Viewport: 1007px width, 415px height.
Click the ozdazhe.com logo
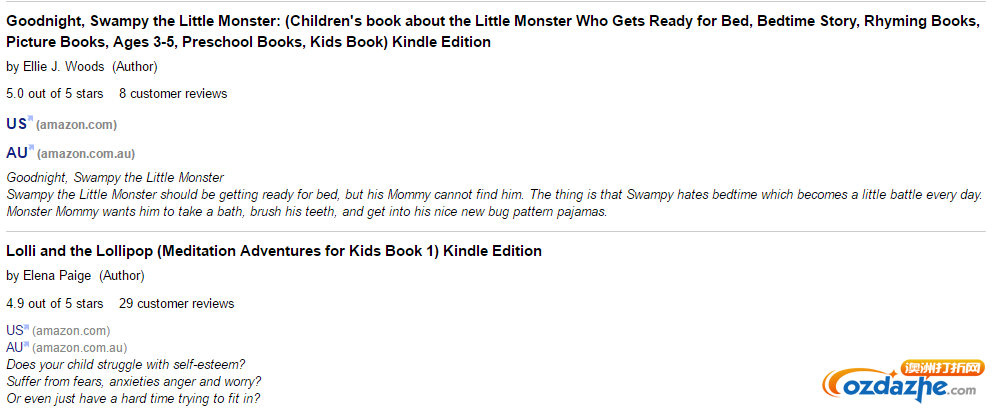[x=903, y=381]
